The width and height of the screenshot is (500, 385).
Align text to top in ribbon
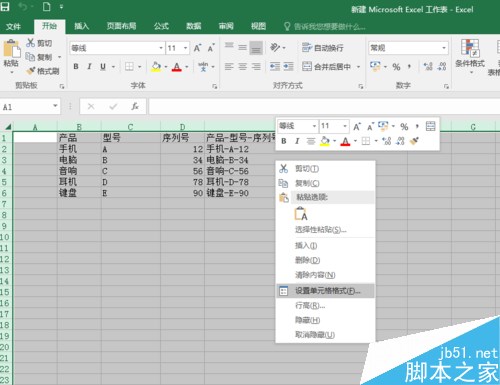point(229,46)
